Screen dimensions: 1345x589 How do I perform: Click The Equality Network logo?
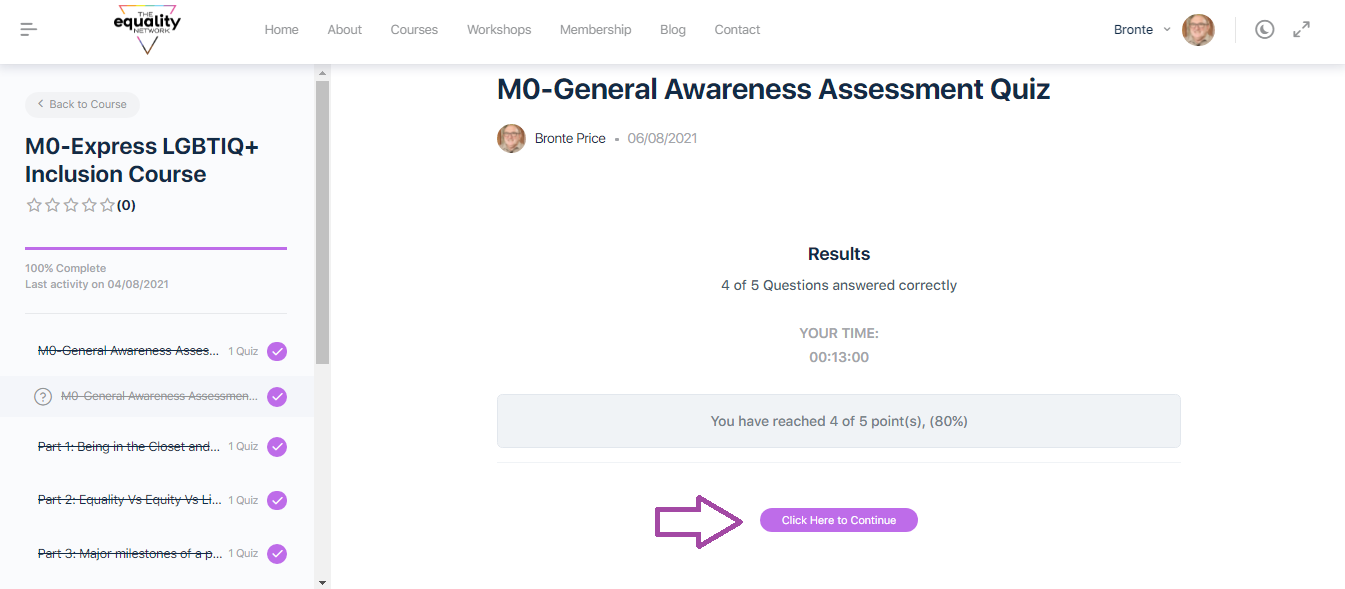pos(148,29)
